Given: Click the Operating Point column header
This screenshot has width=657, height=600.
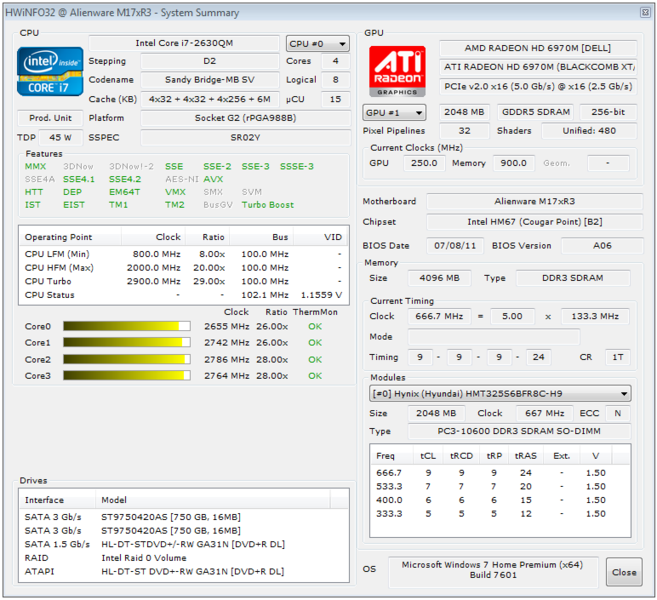Looking at the screenshot, I should click(x=70, y=237).
